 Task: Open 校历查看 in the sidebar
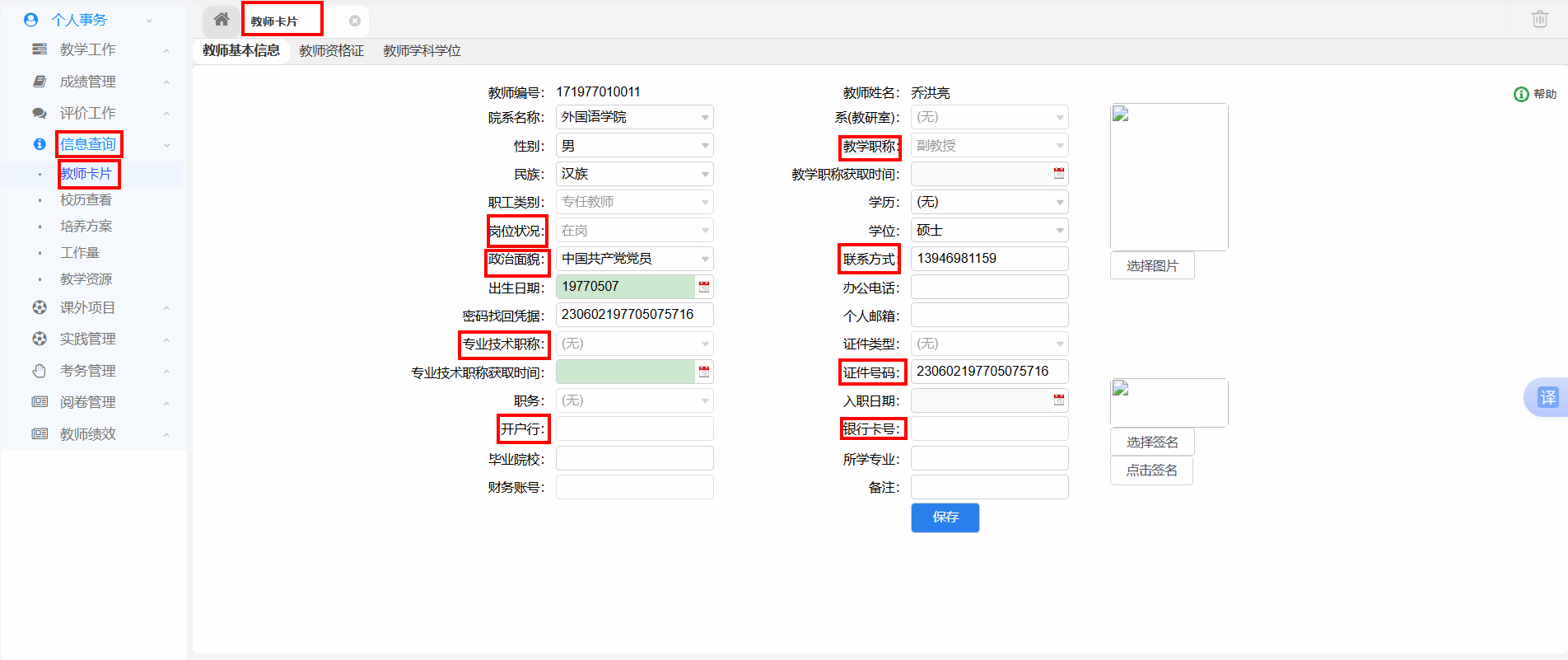86,200
